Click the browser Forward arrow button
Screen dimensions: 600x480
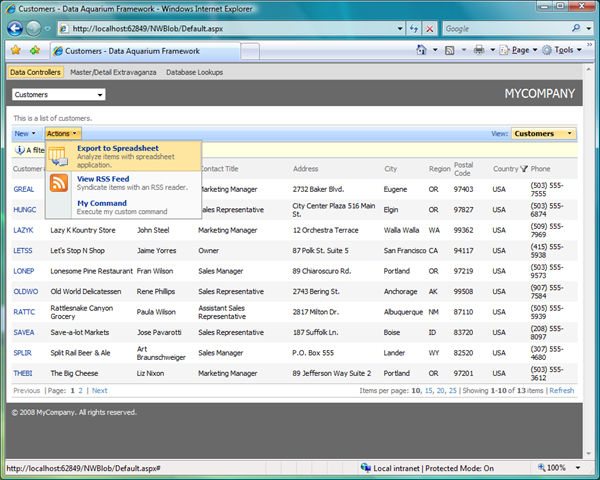click(x=34, y=28)
